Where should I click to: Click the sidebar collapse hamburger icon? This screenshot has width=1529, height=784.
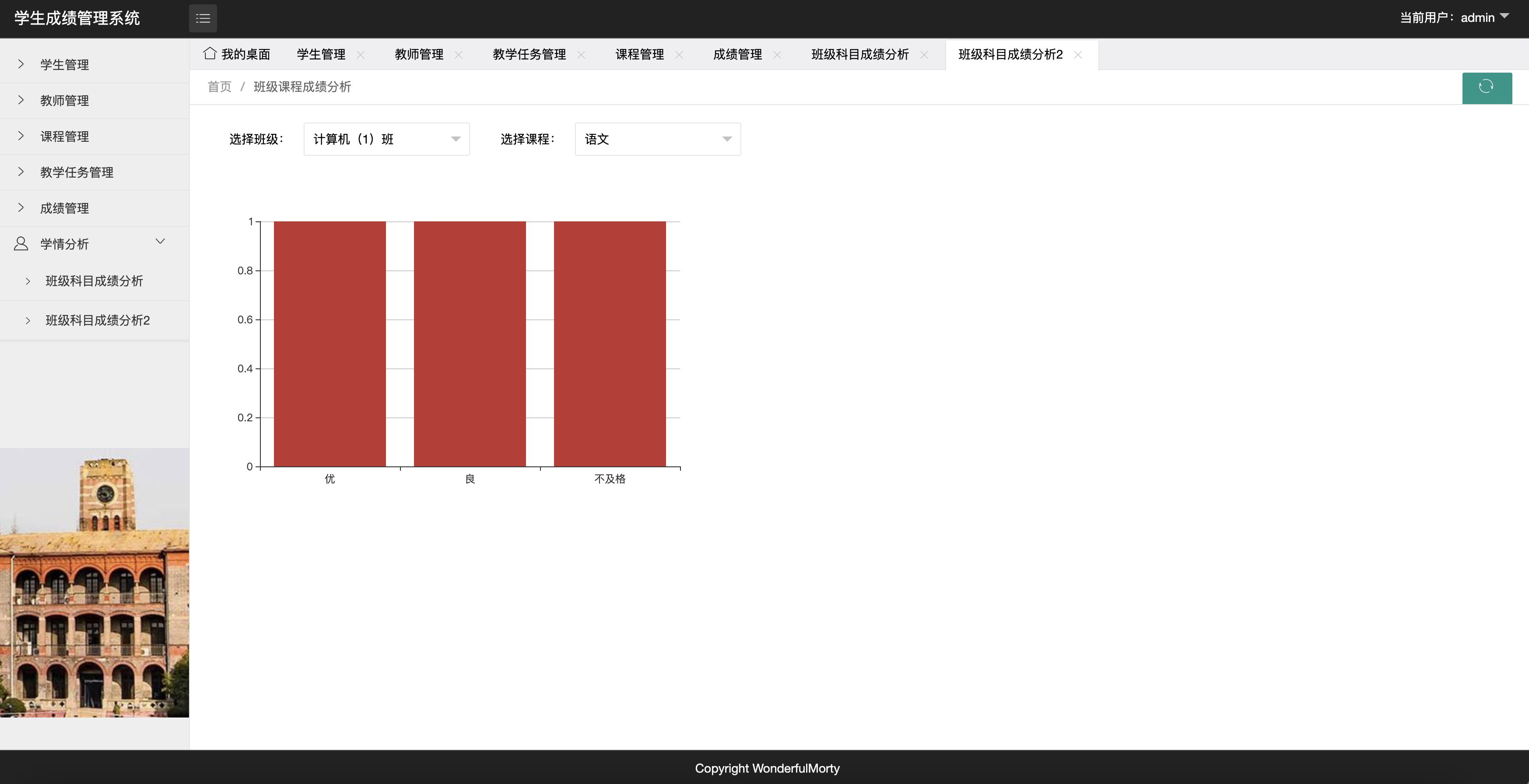[203, 18]
